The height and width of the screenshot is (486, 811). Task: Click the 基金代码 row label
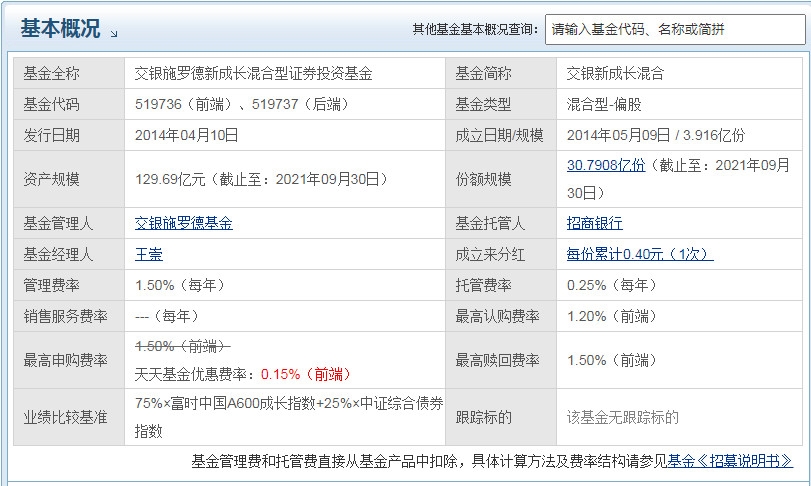click(x=51, y=104)
